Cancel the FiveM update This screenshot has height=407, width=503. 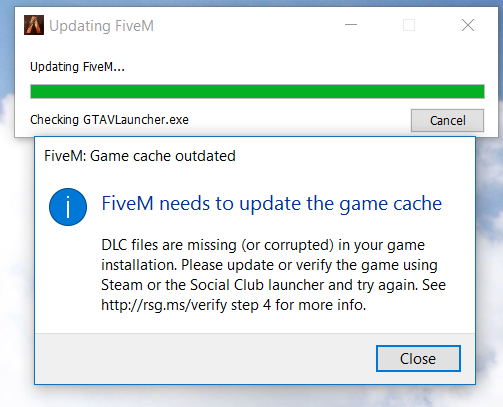(x=447, y=120)
